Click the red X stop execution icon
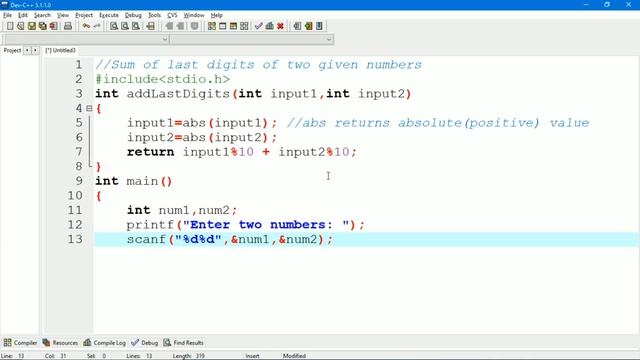The width and height of the screenshot is (640, 360). pos(280,26)
